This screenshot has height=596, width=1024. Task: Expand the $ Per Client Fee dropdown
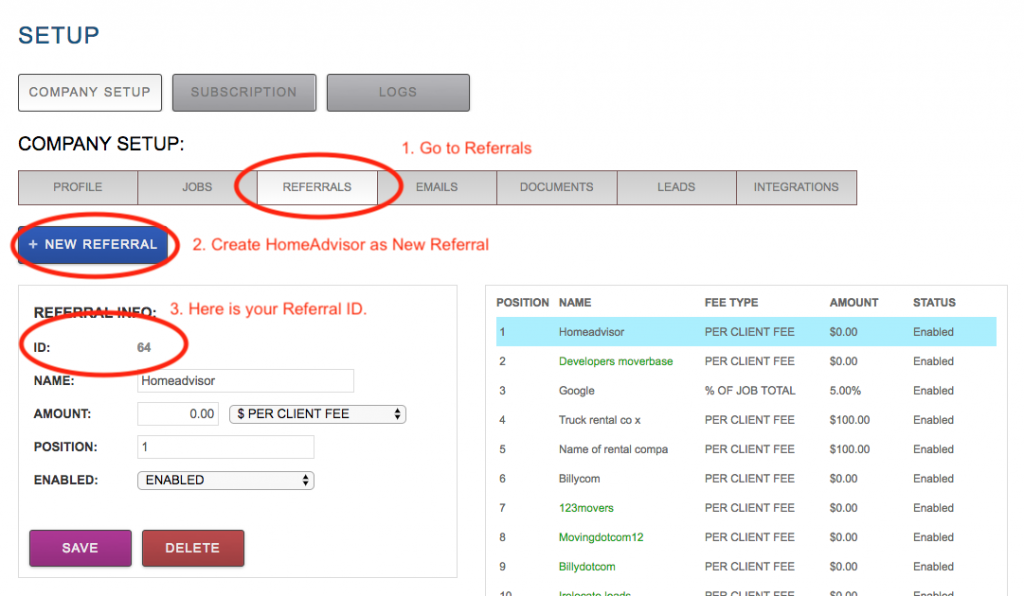point(317,414)
